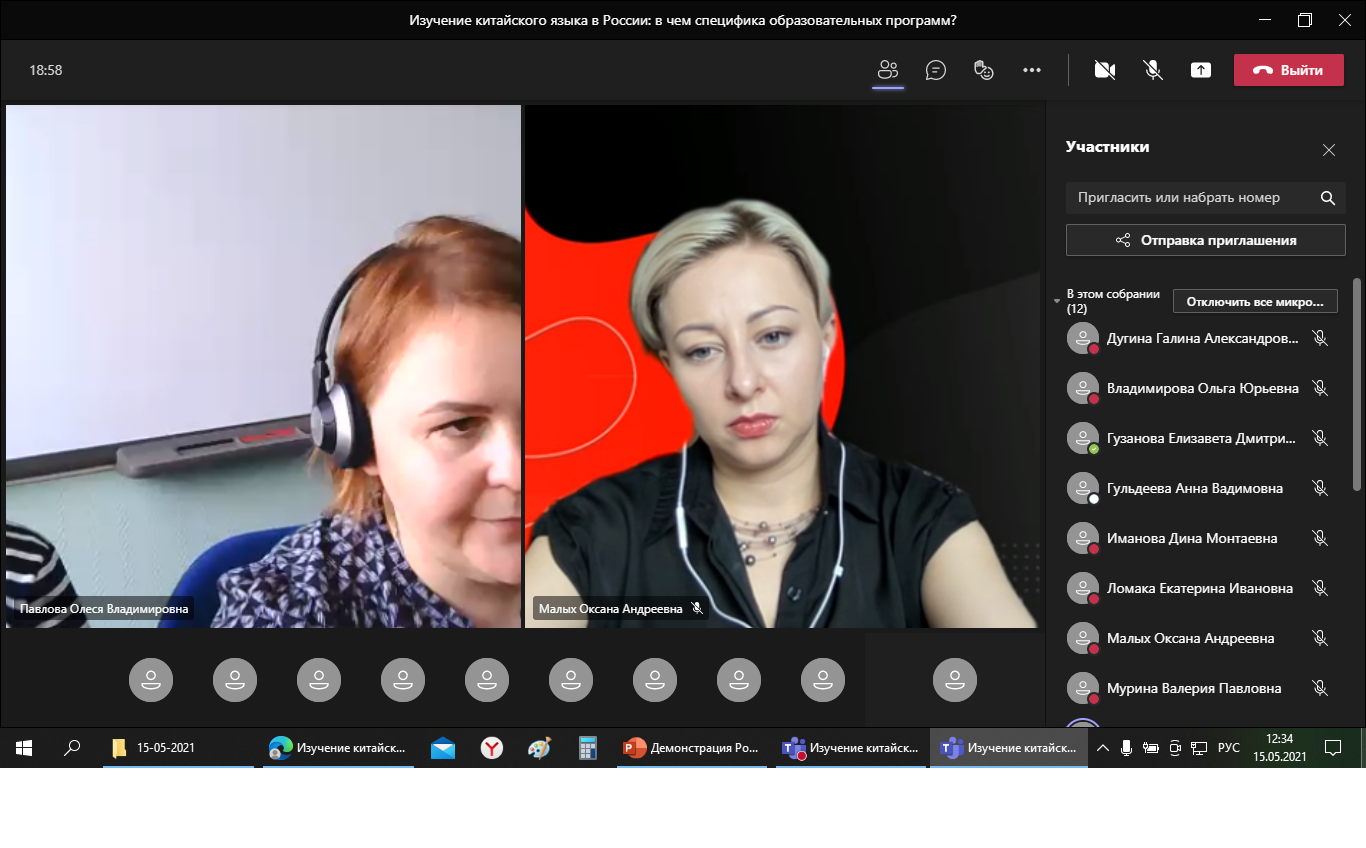Open more actions ellipsis menu
The image size is (1366, 848).
tap(1032, 70)
